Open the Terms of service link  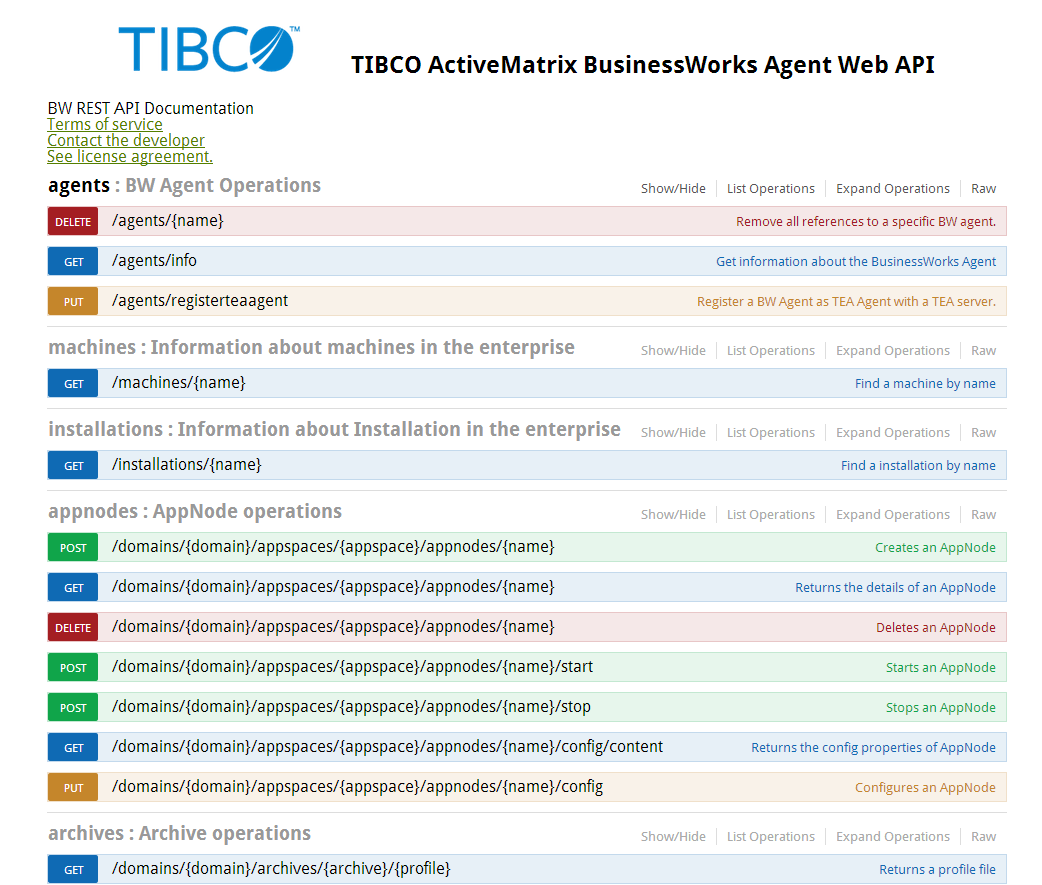(104, 124)
